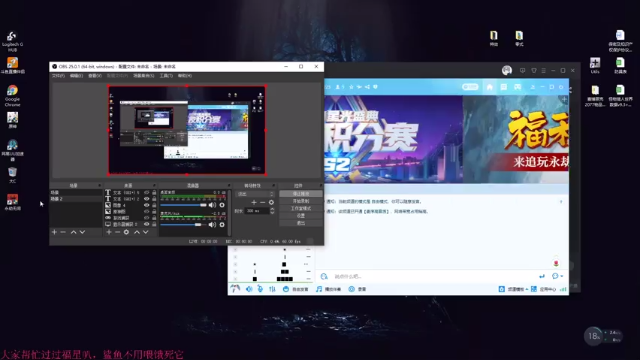This screenshot has height=360, width=640.
Task: Click the user avatar in the YY title bar
Action: coord(507,70)
